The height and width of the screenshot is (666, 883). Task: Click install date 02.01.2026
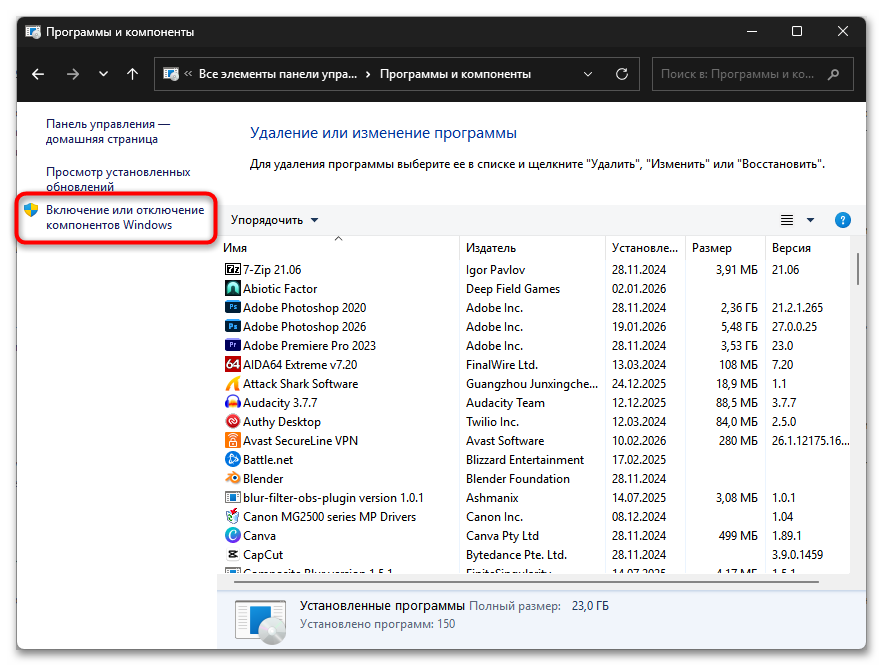point(639,288)
